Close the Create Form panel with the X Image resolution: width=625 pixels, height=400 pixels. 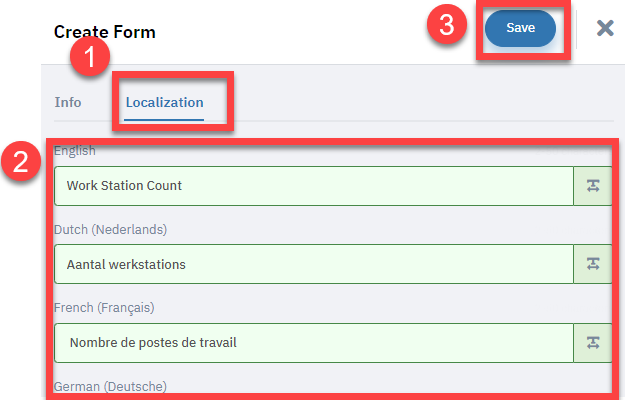click(605, 28)
